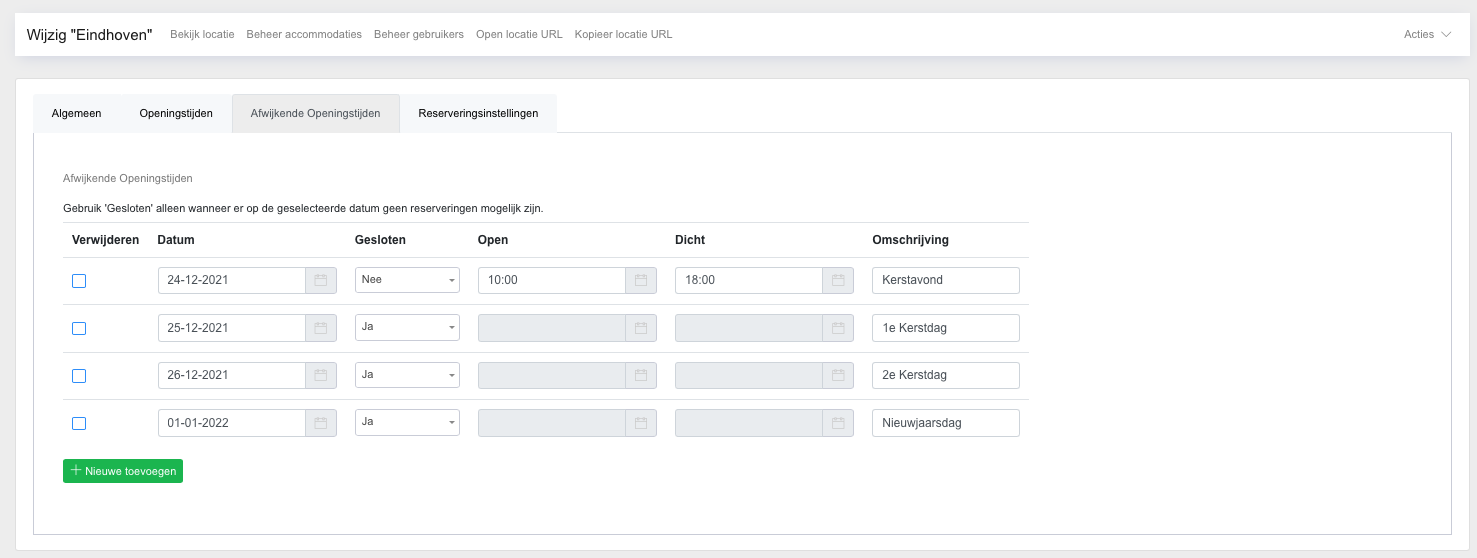This screenshot has height=558, width=1477.
Task: Click time picker icon beside 18:00 Dicht field
Action: 838,281
